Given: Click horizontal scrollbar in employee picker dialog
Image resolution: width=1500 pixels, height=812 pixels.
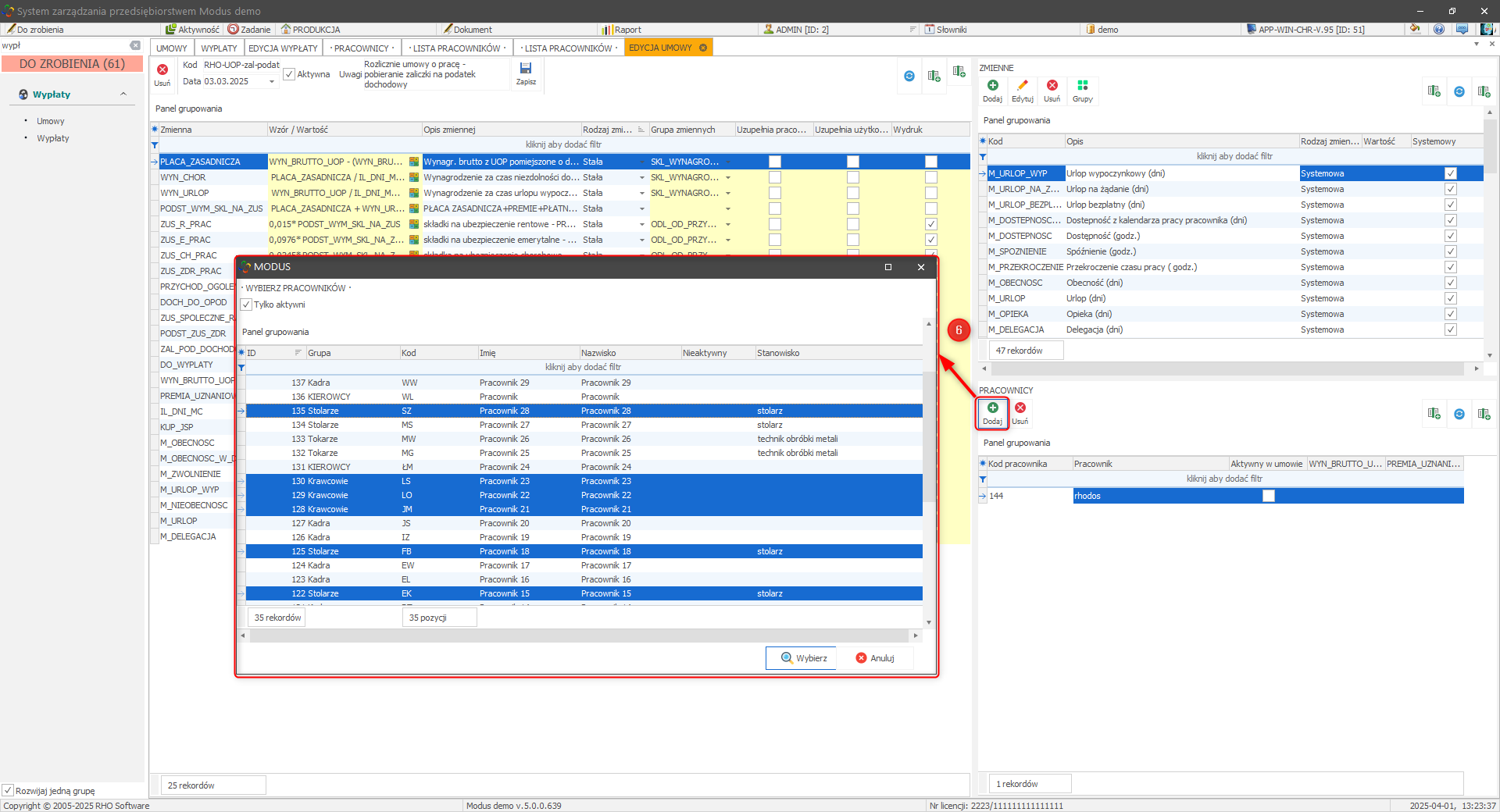Looking at the screenshot, I should pos(578,636).
